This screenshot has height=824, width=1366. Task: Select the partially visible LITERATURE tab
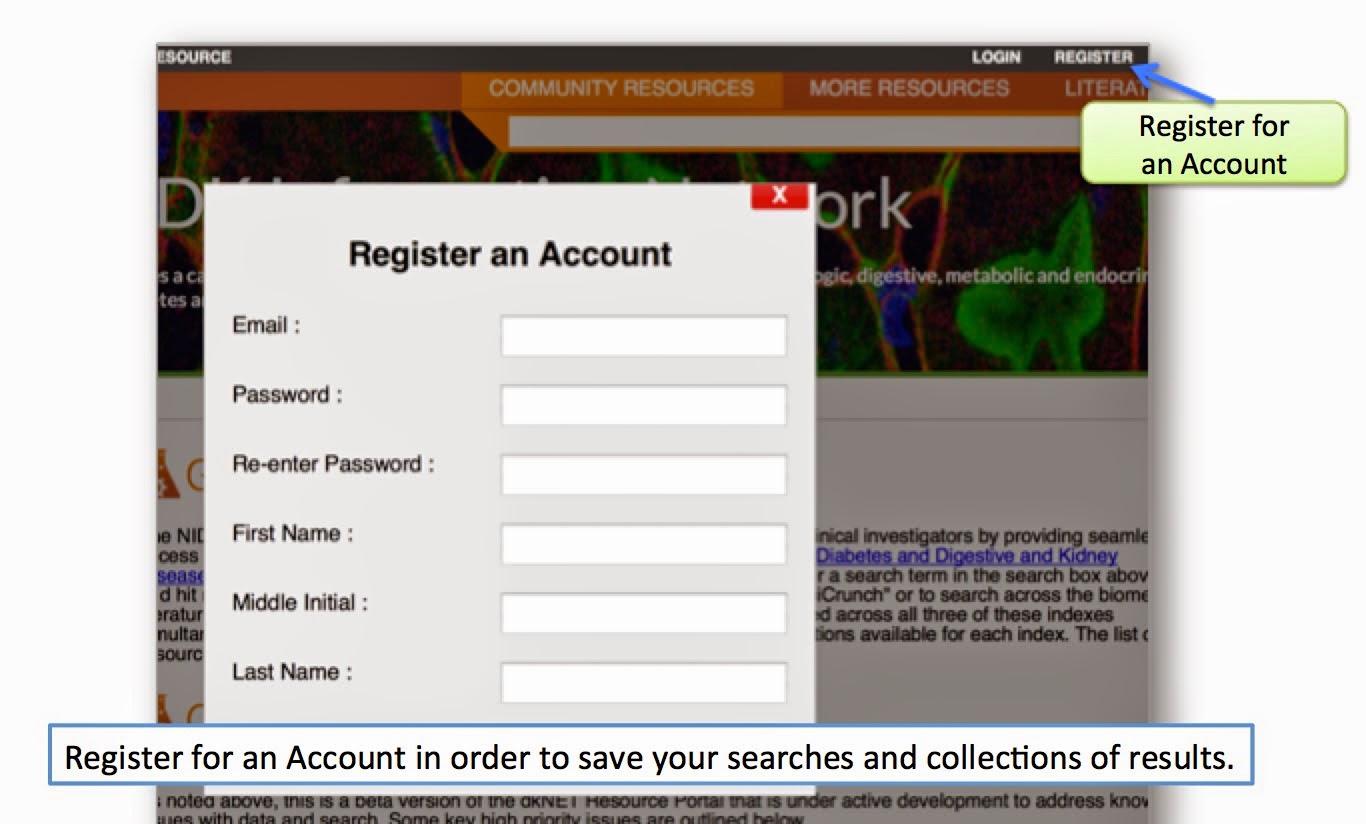[x=1104, y=88]
